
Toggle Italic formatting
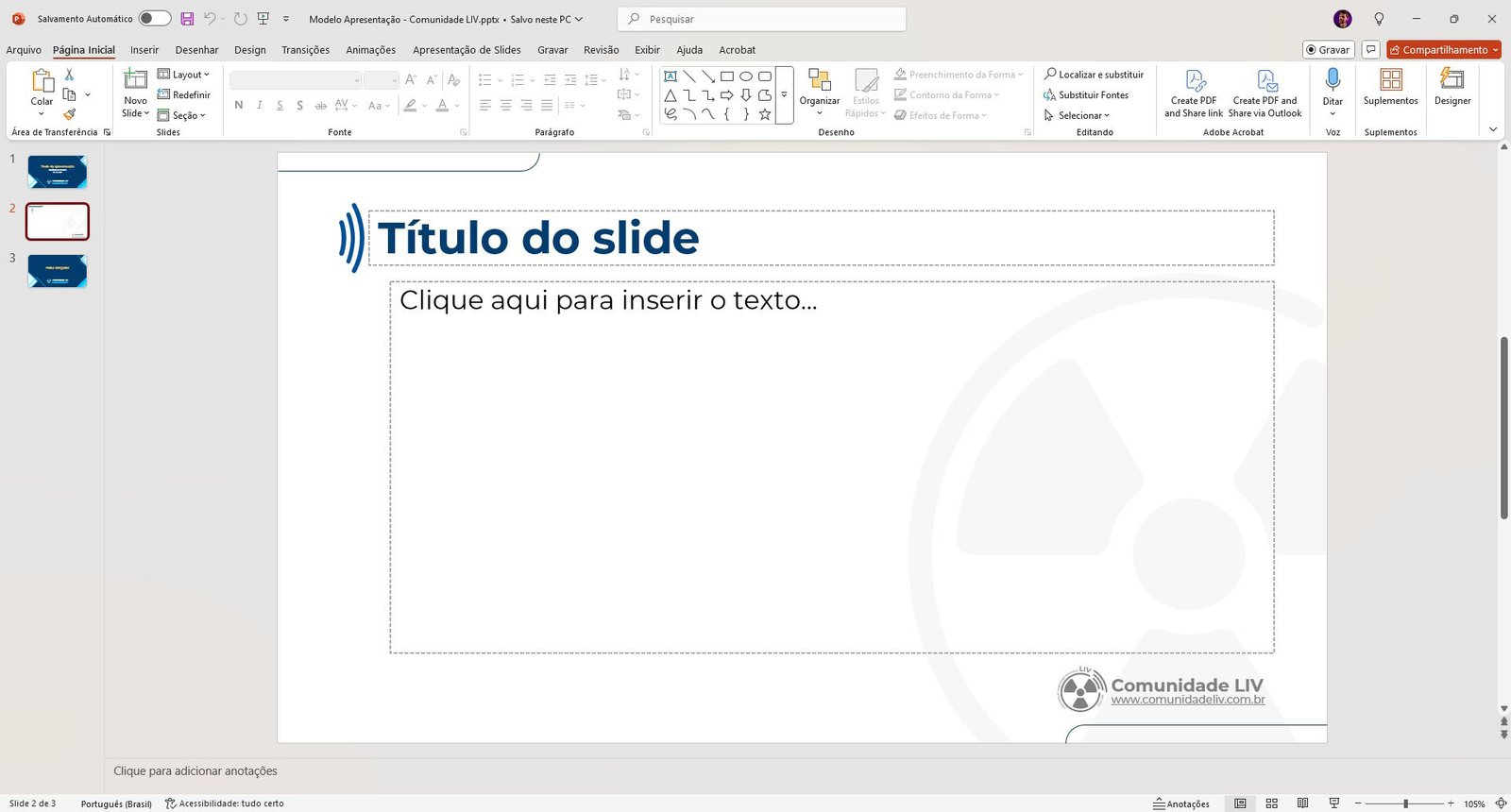pos(260,106)
